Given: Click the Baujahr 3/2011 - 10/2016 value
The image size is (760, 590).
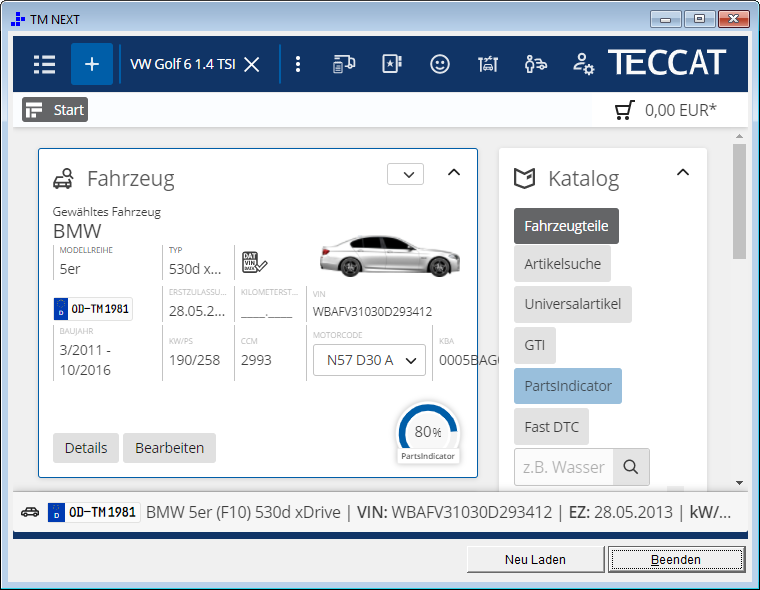Looking at the screenshot, I should click(85, 360).
